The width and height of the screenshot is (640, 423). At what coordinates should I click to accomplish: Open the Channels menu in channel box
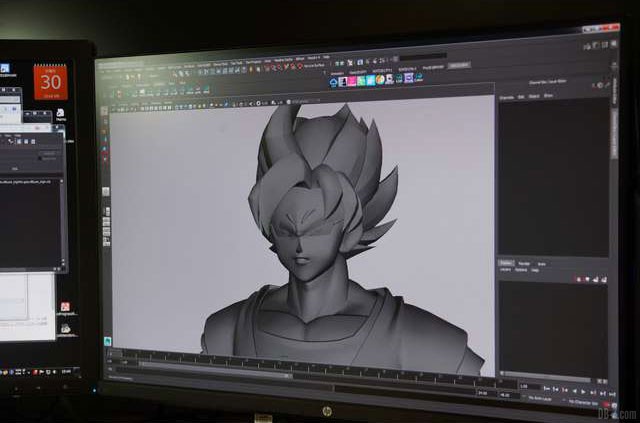[507, 97]
